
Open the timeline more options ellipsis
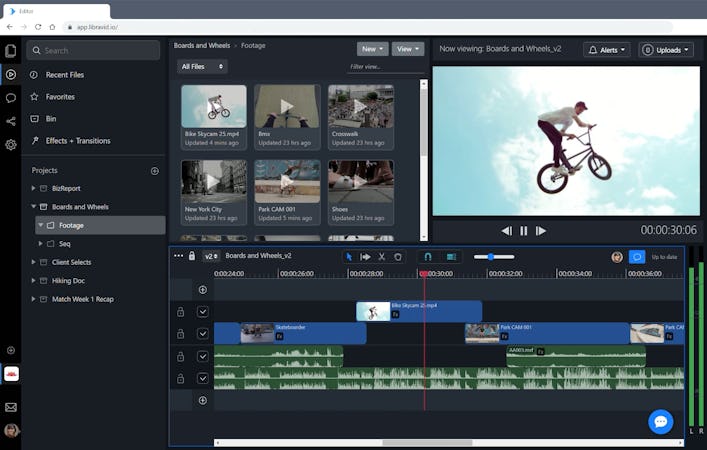click(x=179, y=256)
